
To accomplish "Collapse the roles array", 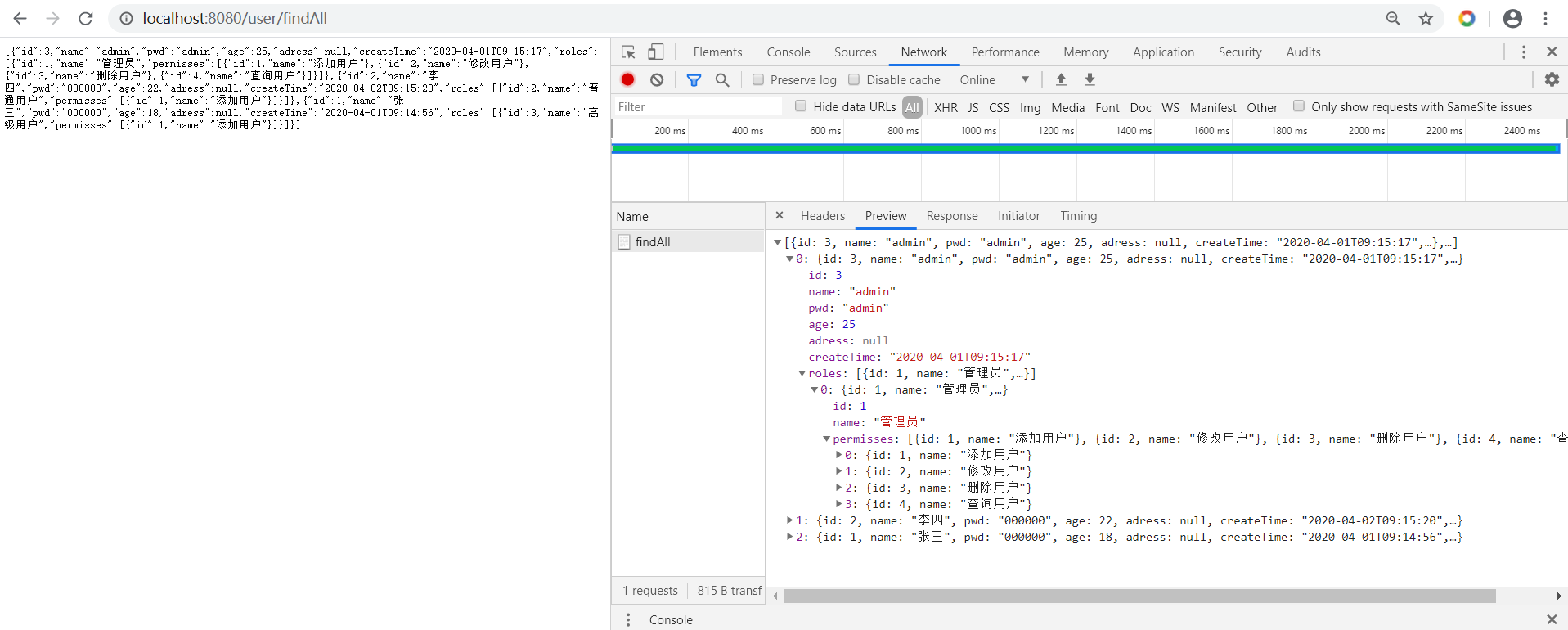I will coord(802,373).
